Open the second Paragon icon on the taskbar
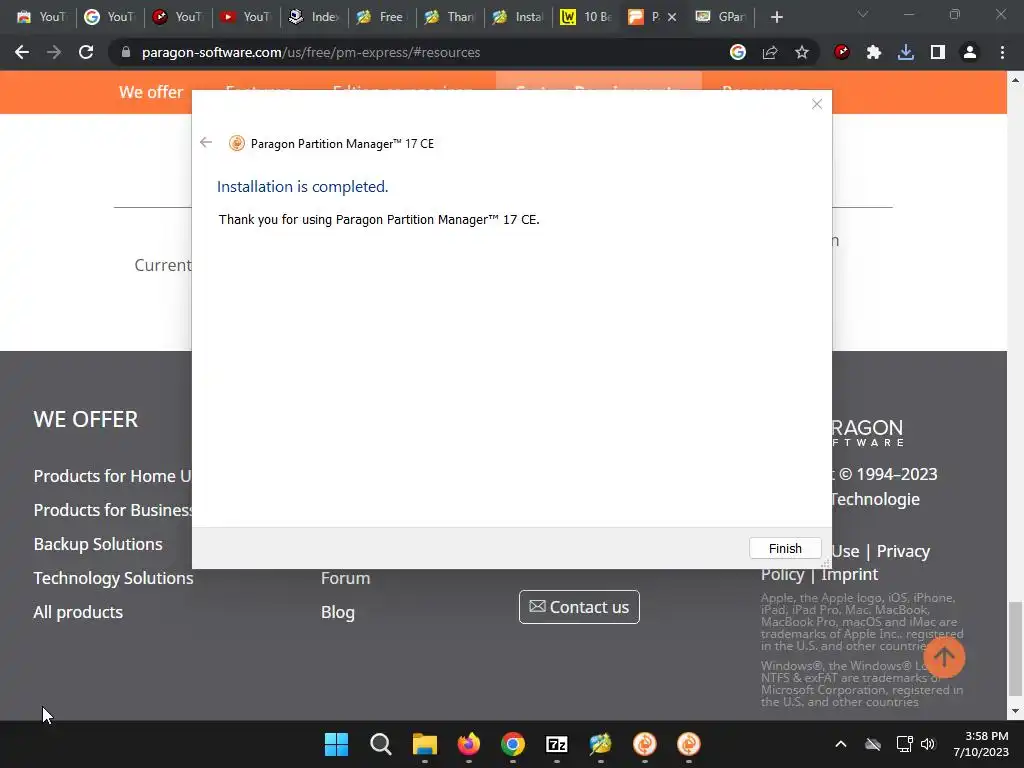Image resolution: width=1024 pixels, height=768 pixels. (688, 744)
